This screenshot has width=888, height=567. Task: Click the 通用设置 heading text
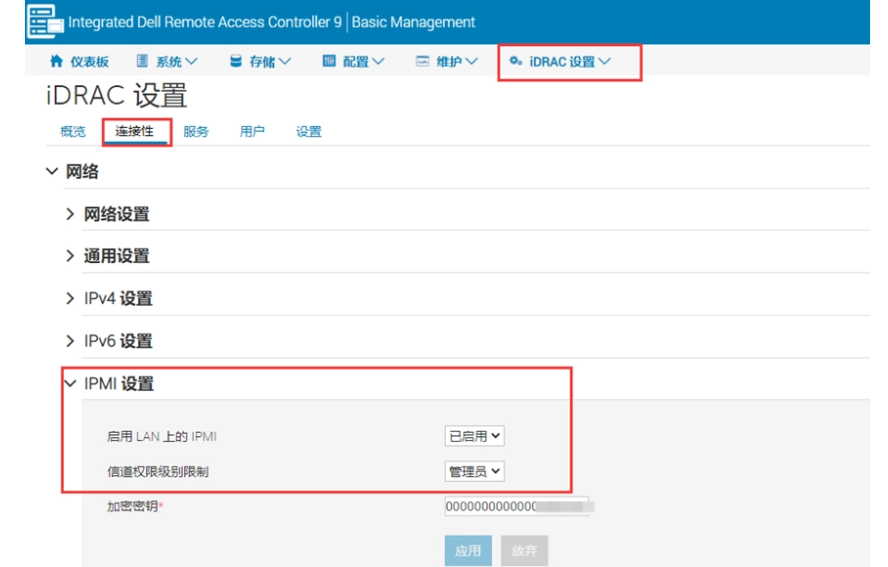click(x=117, y=256)
